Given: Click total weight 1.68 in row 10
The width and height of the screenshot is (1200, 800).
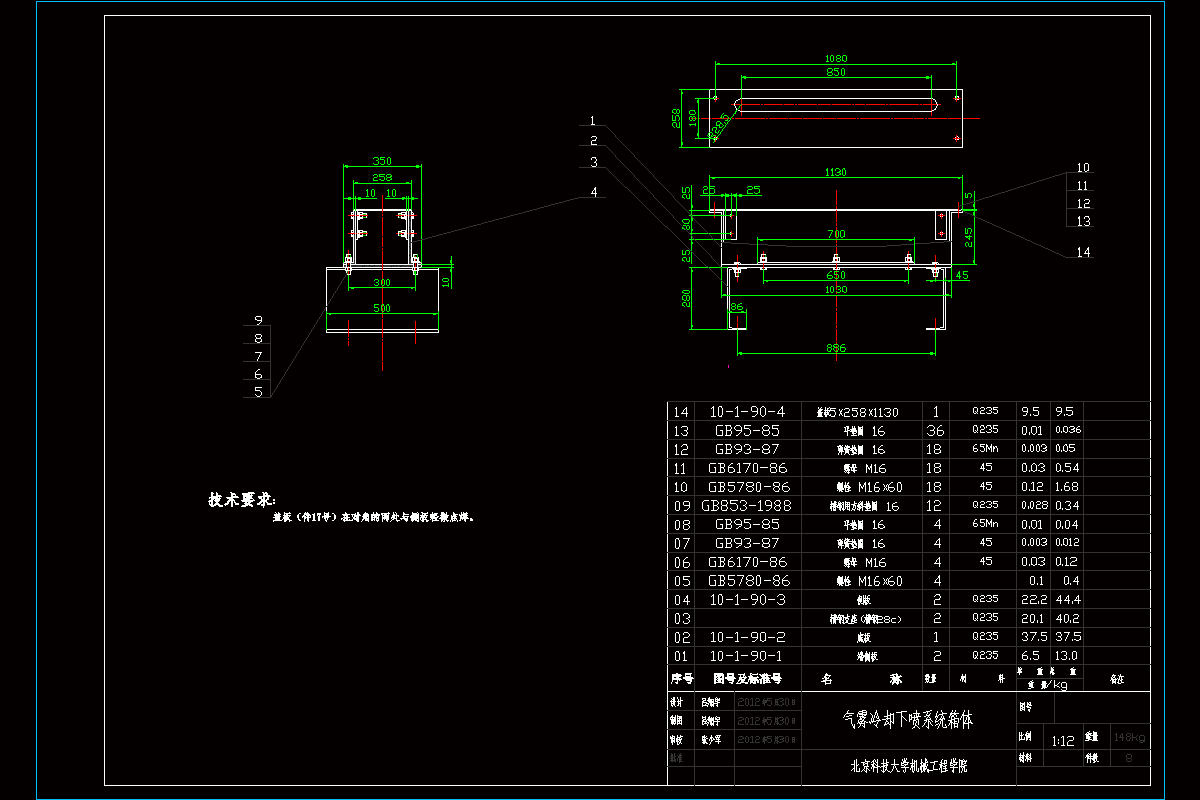Looking at the screenshot, I should 1067,486.
